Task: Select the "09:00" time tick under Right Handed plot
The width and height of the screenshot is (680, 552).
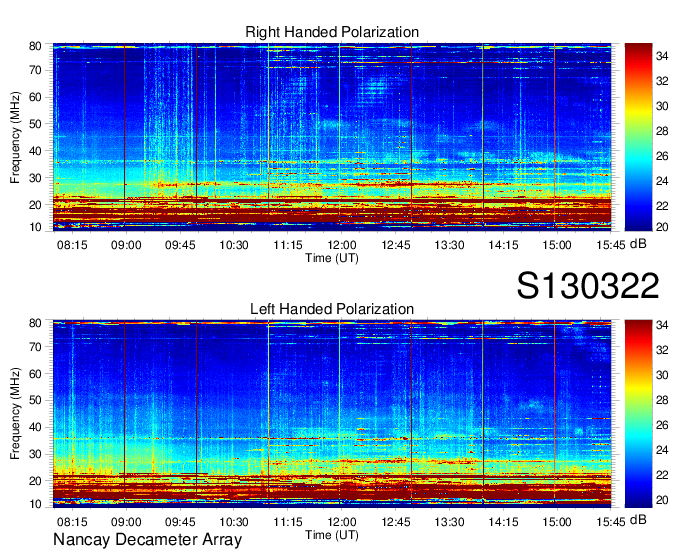Action: 126,245
